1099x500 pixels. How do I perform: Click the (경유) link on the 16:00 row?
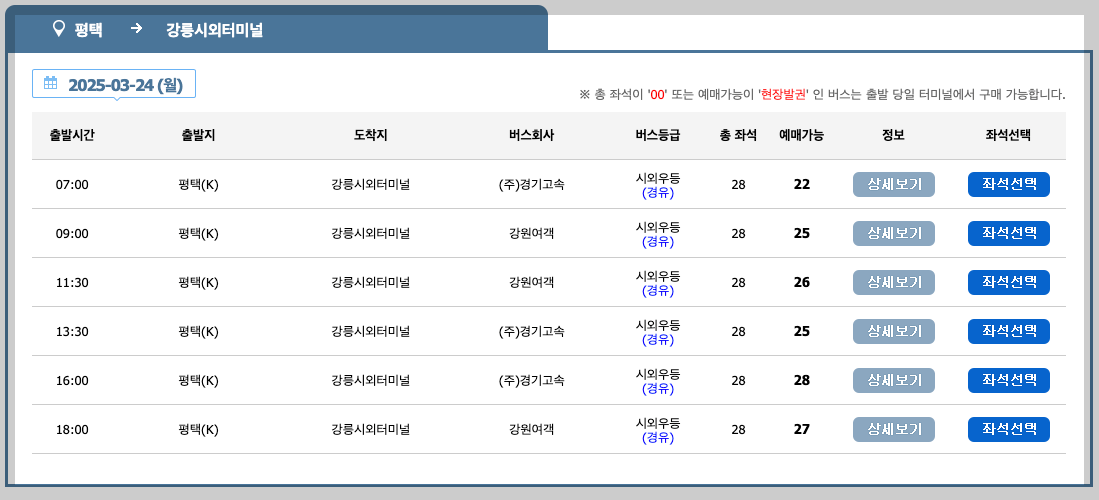[x=657, y=388]
